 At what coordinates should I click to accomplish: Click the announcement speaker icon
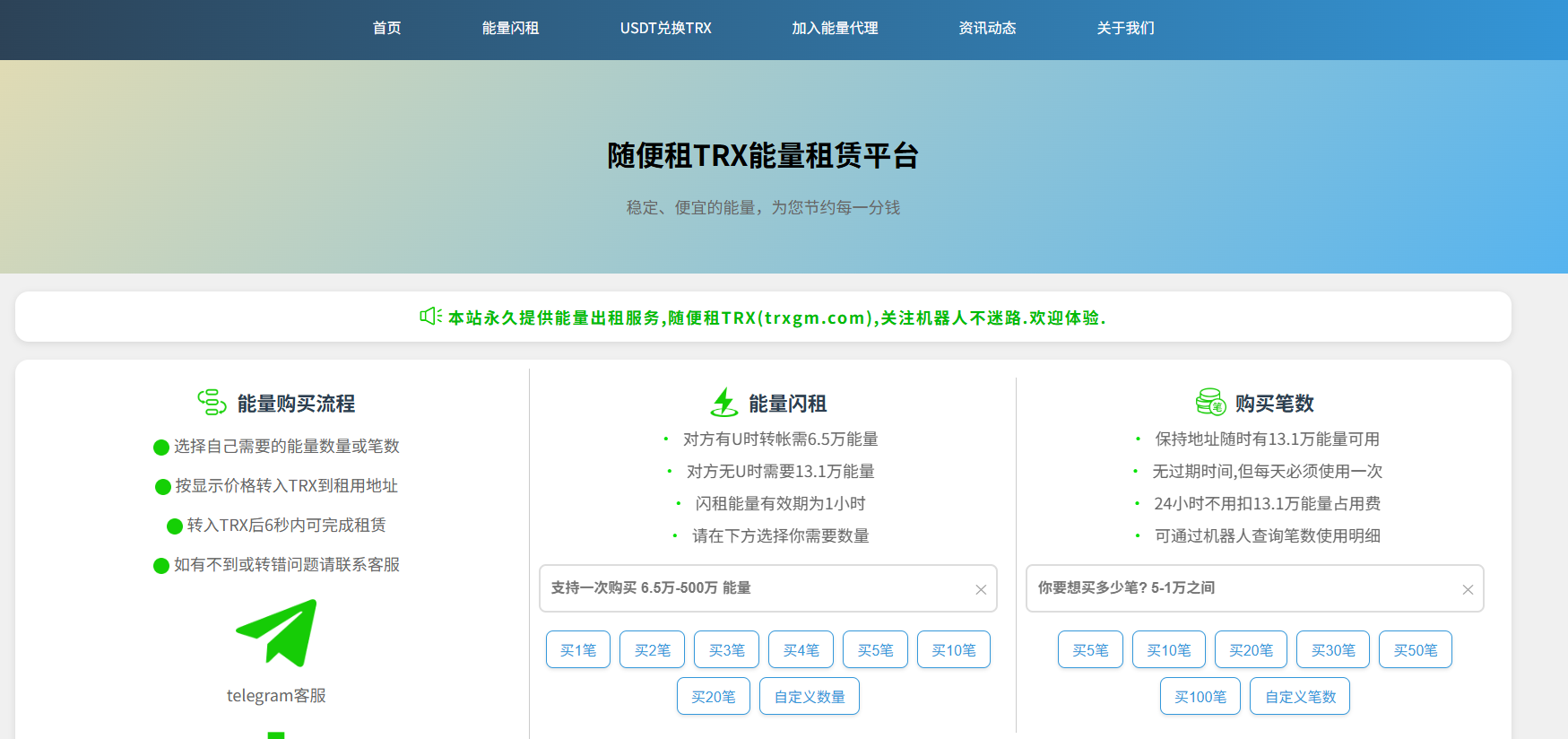430,317
